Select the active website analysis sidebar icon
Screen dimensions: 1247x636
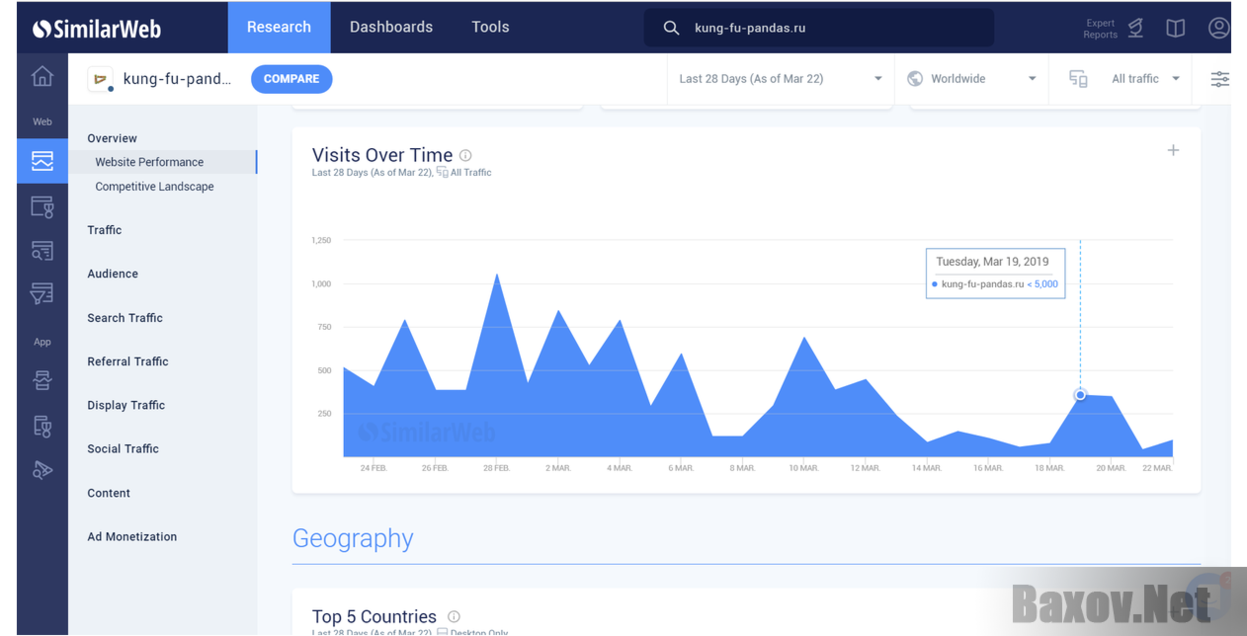pyautogui.click(x=42, y=161)
